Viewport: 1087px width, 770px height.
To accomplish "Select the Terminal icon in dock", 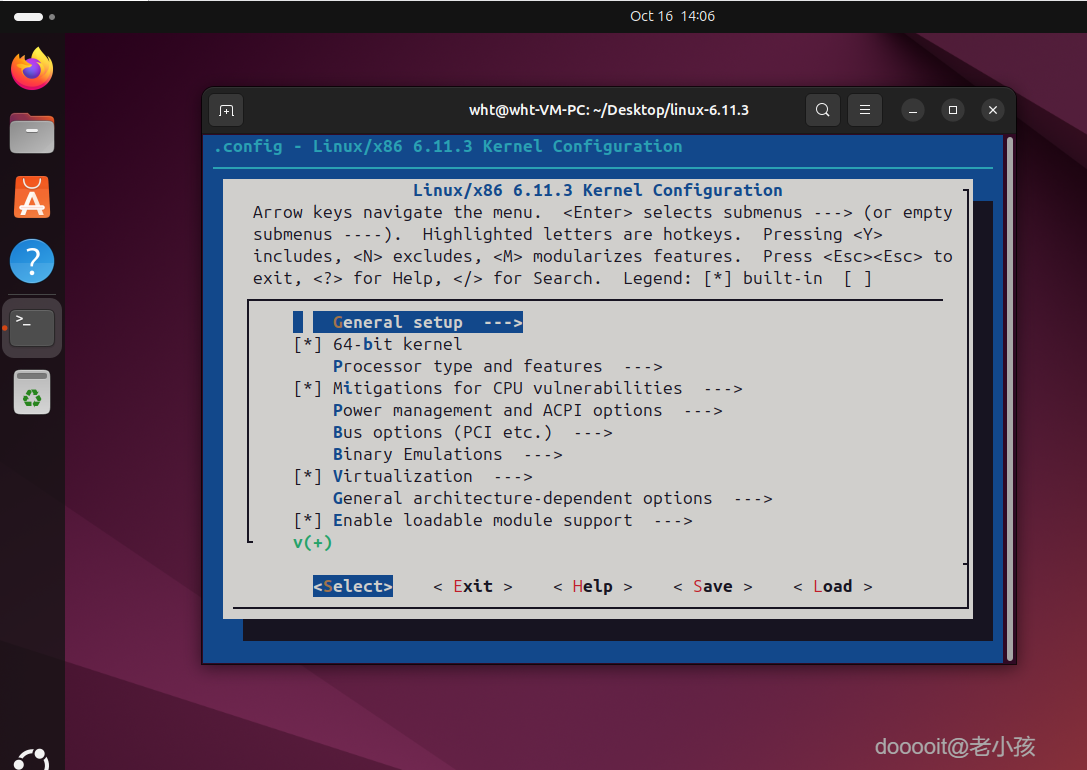I will (32, 327).
